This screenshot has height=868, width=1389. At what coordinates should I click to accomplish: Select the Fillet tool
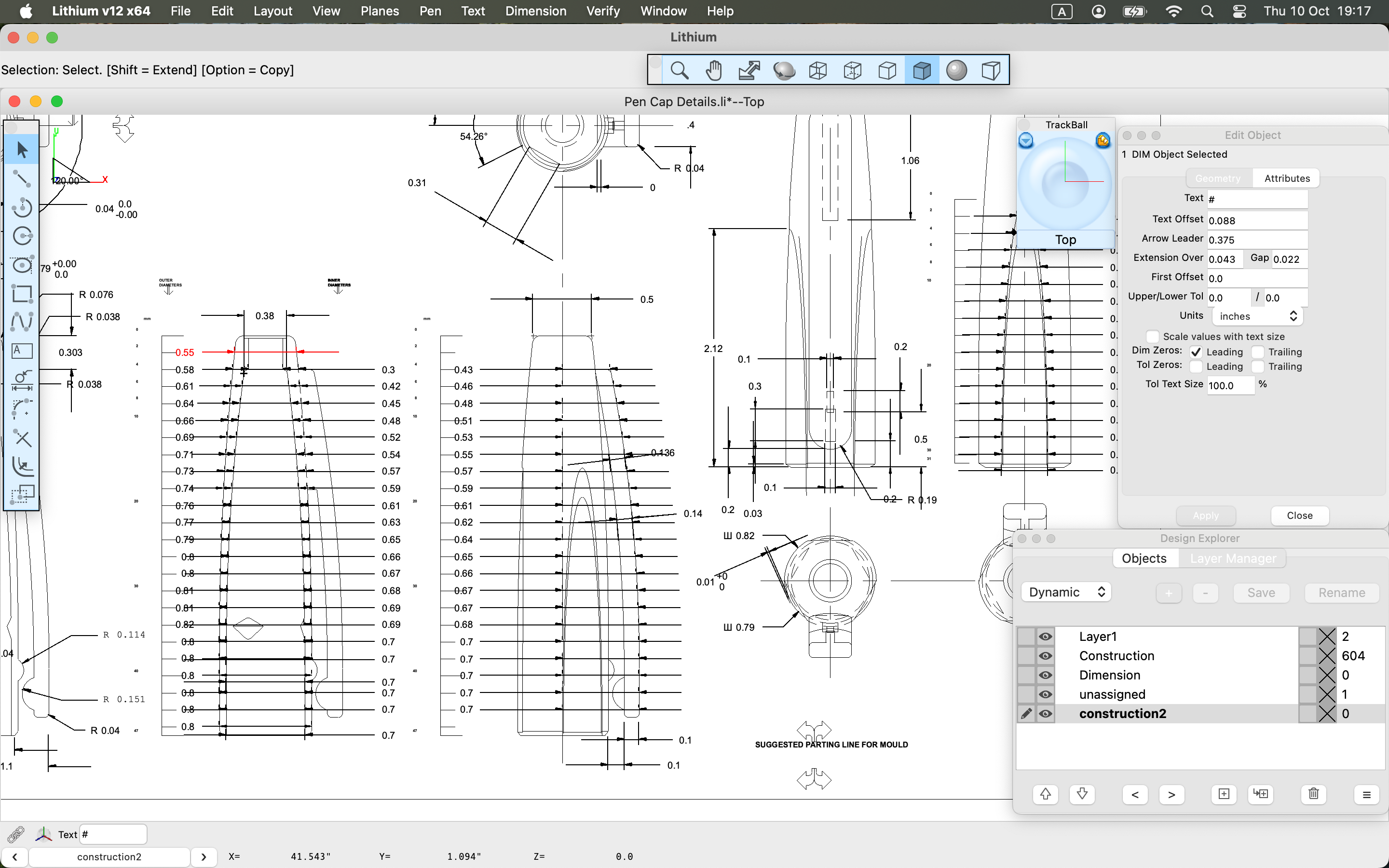(22, 407)
